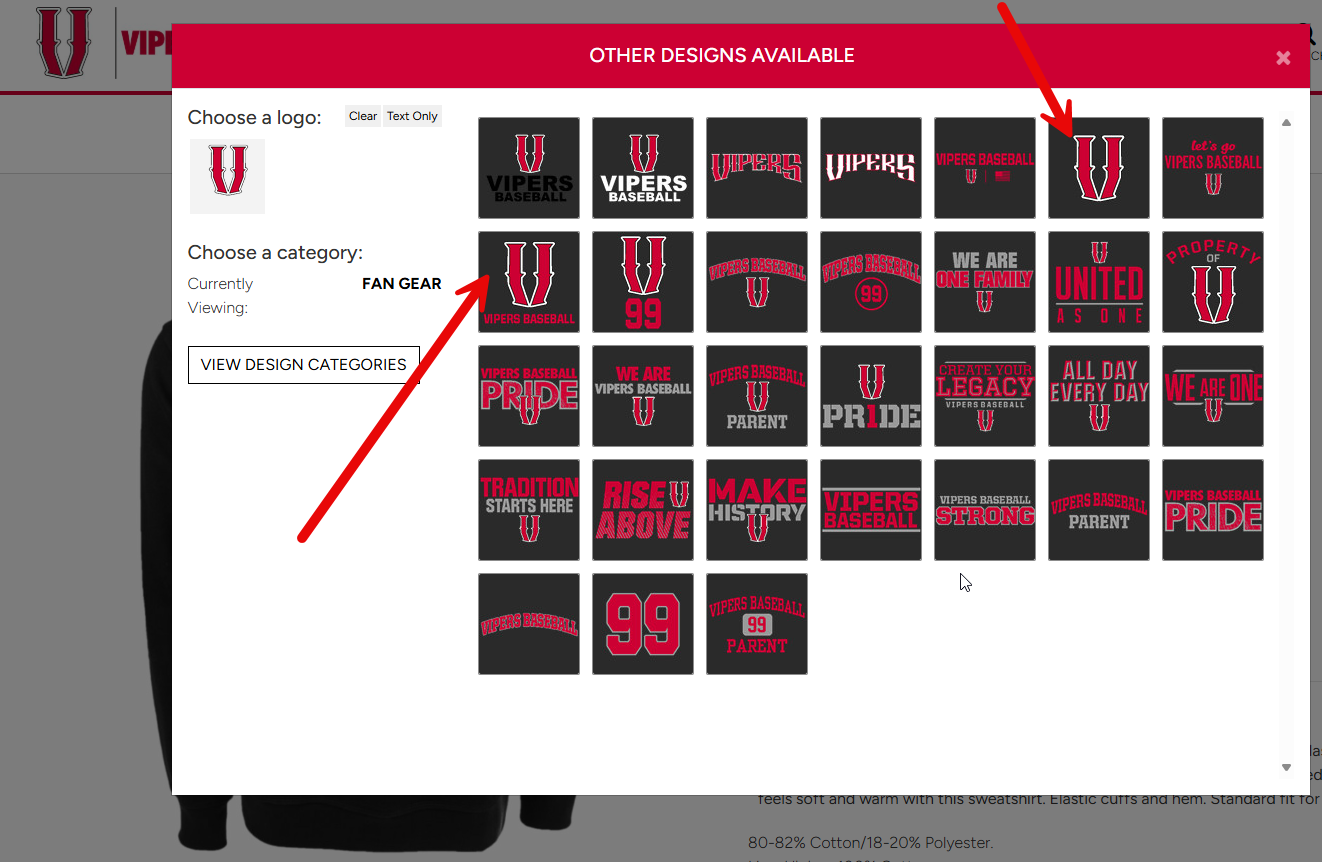Select the United As One design
The width and height of the screenshot is (1322, 862).
1099,282
